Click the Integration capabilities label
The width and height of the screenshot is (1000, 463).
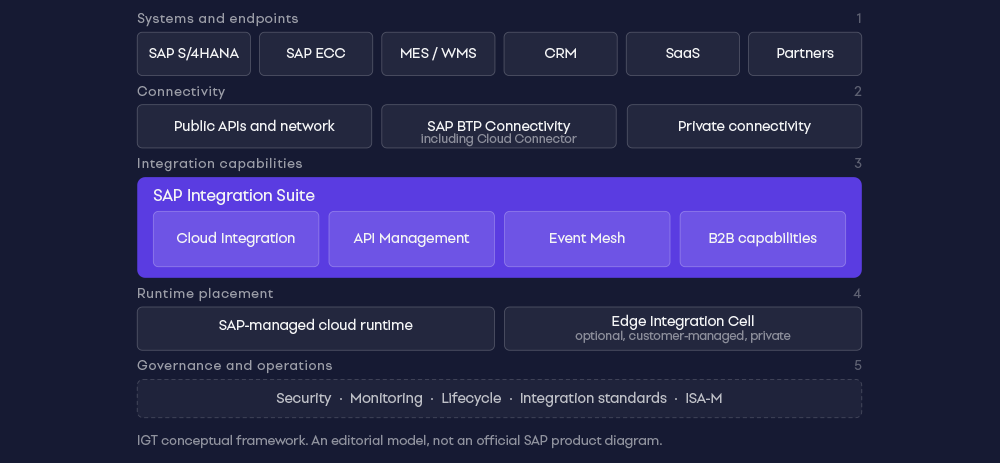pyautogui.click(x=219, y=164)
